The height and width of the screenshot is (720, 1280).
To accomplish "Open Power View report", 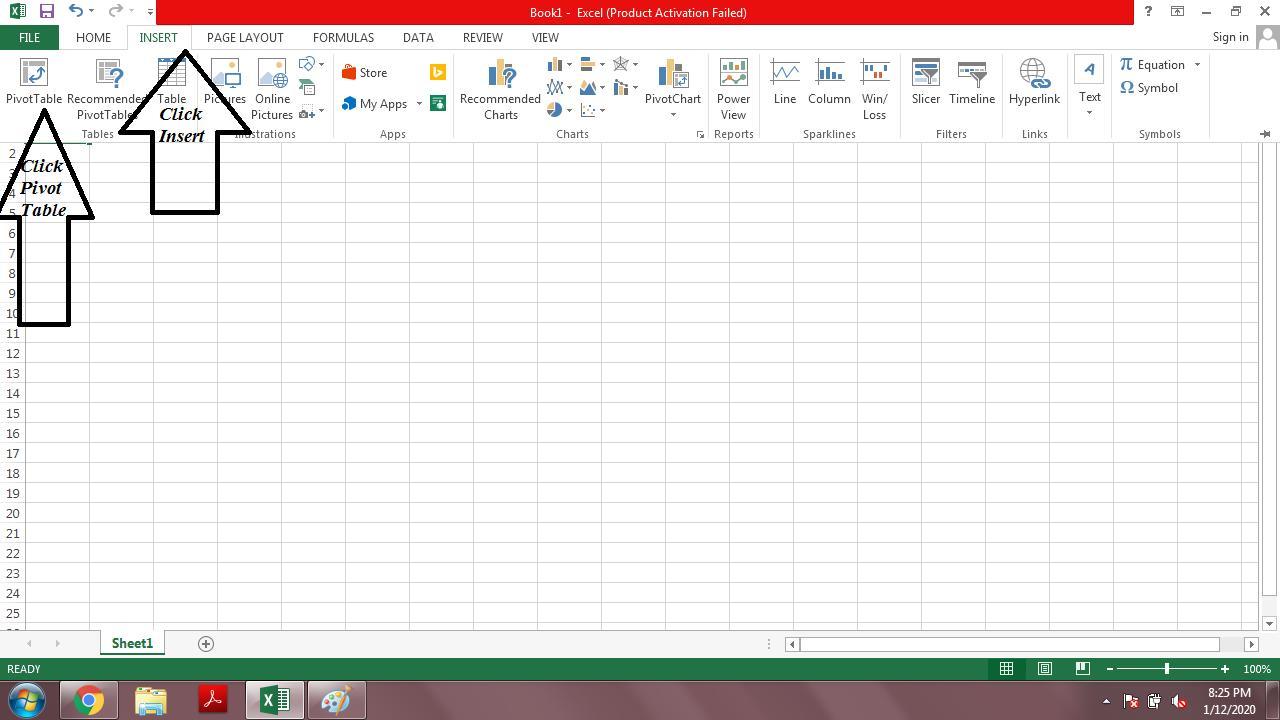I will coord(733,89).
